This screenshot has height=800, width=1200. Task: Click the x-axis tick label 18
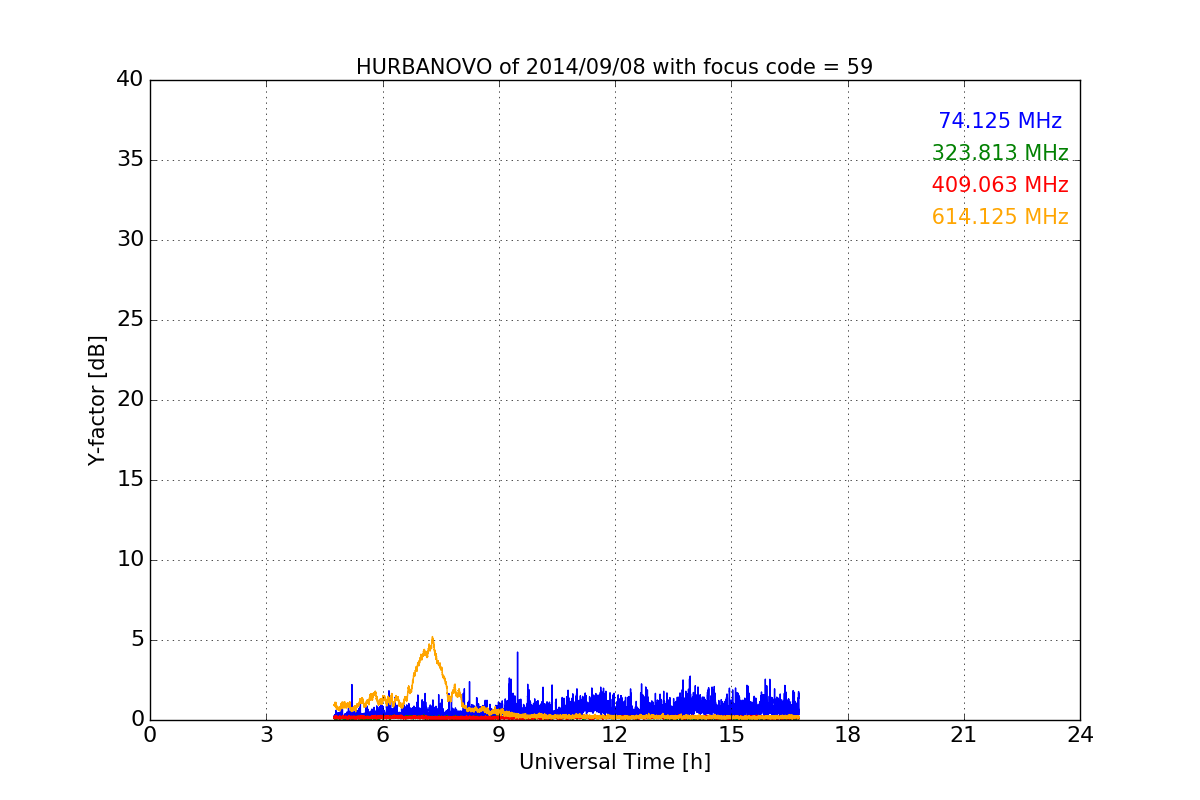pyautogui.click(x=848, y=735)
